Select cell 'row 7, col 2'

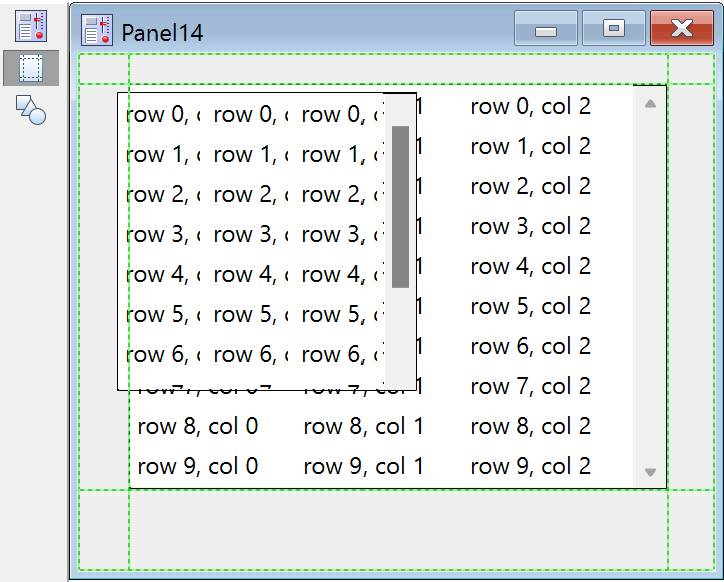pos(530,386)
